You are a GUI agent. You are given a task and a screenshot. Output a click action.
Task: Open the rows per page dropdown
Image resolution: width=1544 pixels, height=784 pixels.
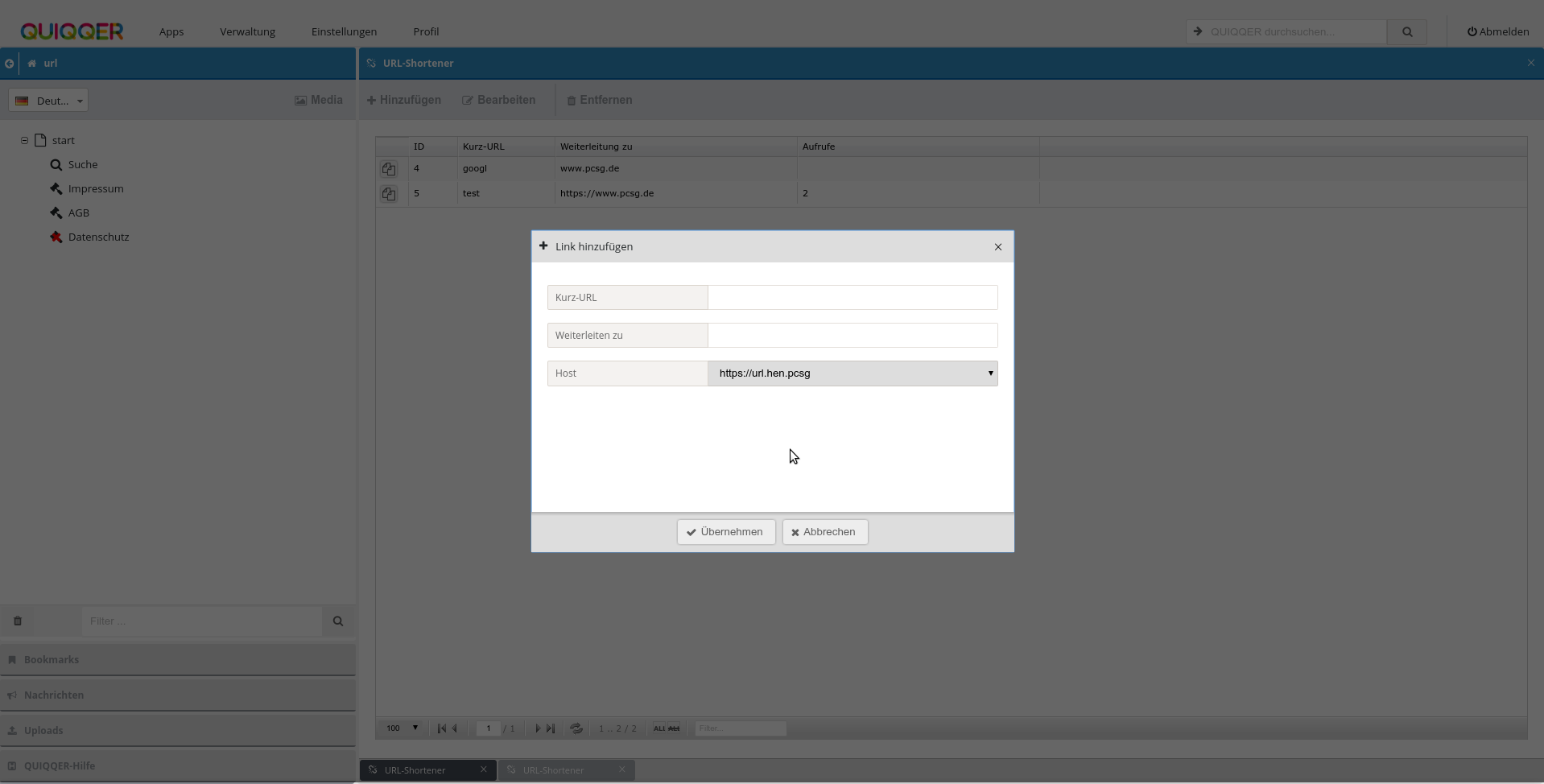(402, 728)
